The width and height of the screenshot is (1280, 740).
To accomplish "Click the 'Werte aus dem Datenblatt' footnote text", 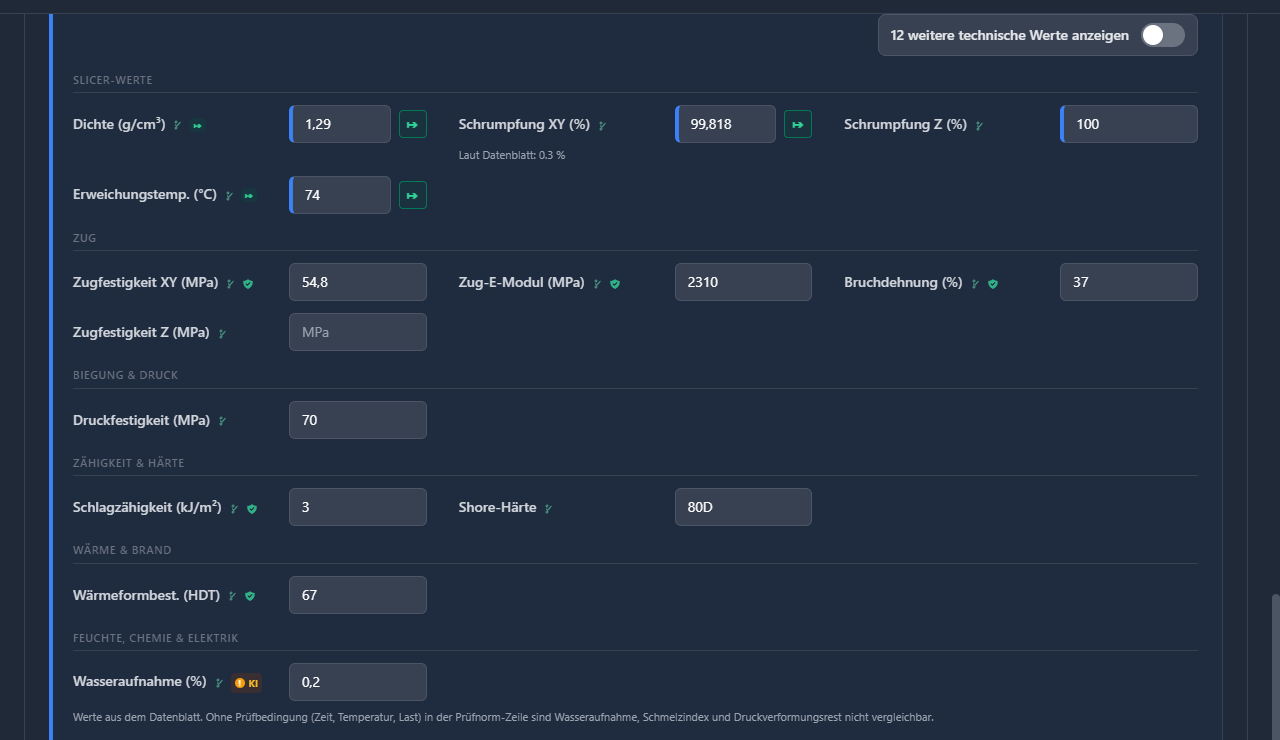I will 503,718.
